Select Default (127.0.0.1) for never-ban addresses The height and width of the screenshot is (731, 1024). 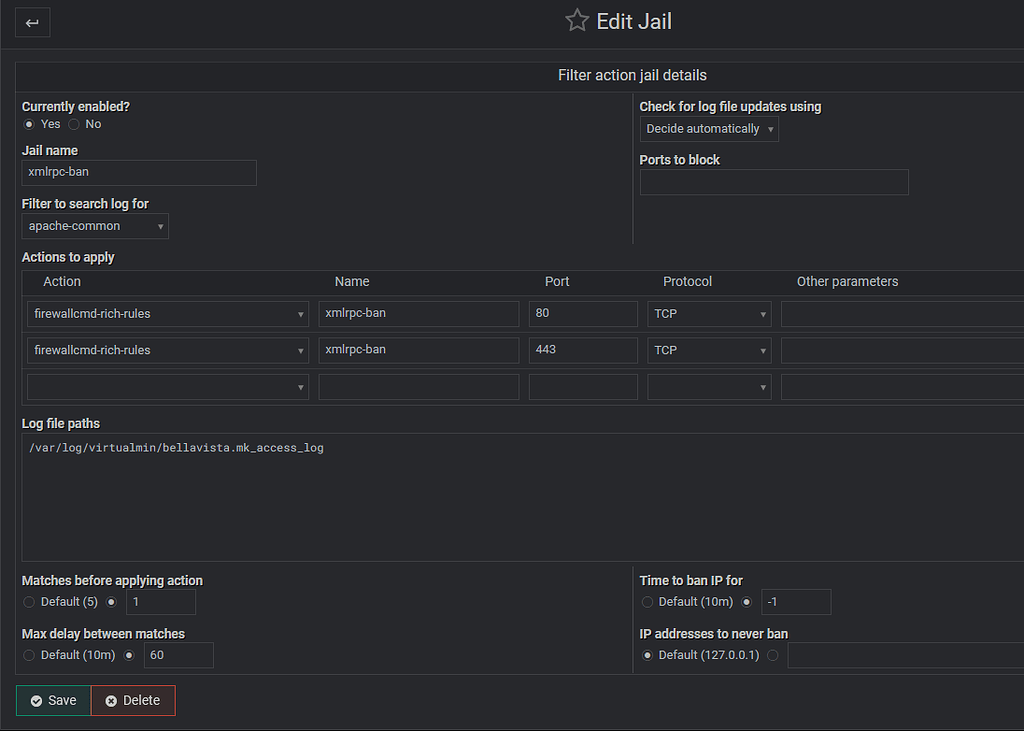point(647,655)
